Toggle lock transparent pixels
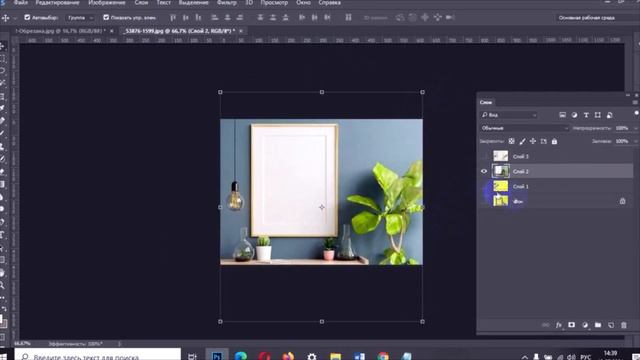This screenshot has height=360, width=640. point(511,141)
